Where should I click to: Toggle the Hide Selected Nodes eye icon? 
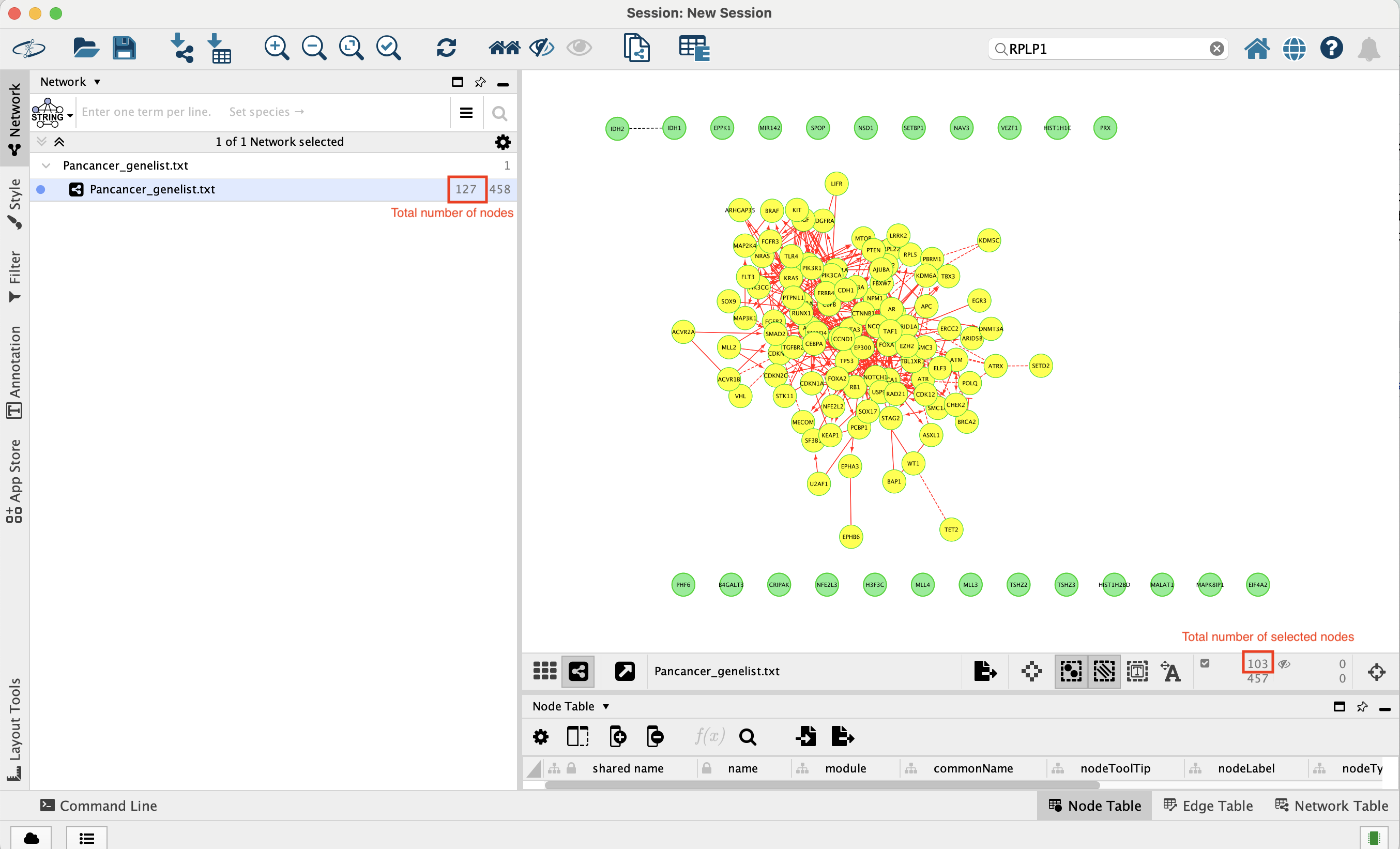click(541, 48)
